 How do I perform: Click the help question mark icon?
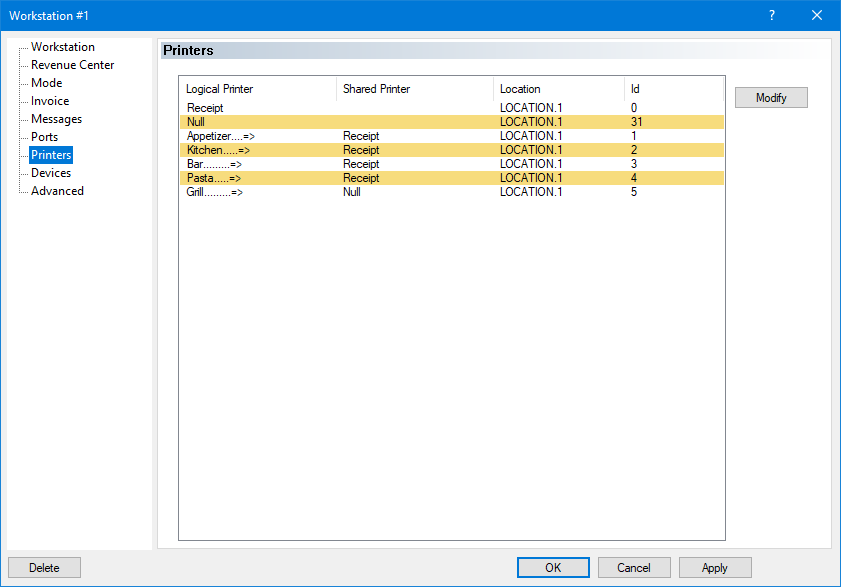(x=771, y=15)
